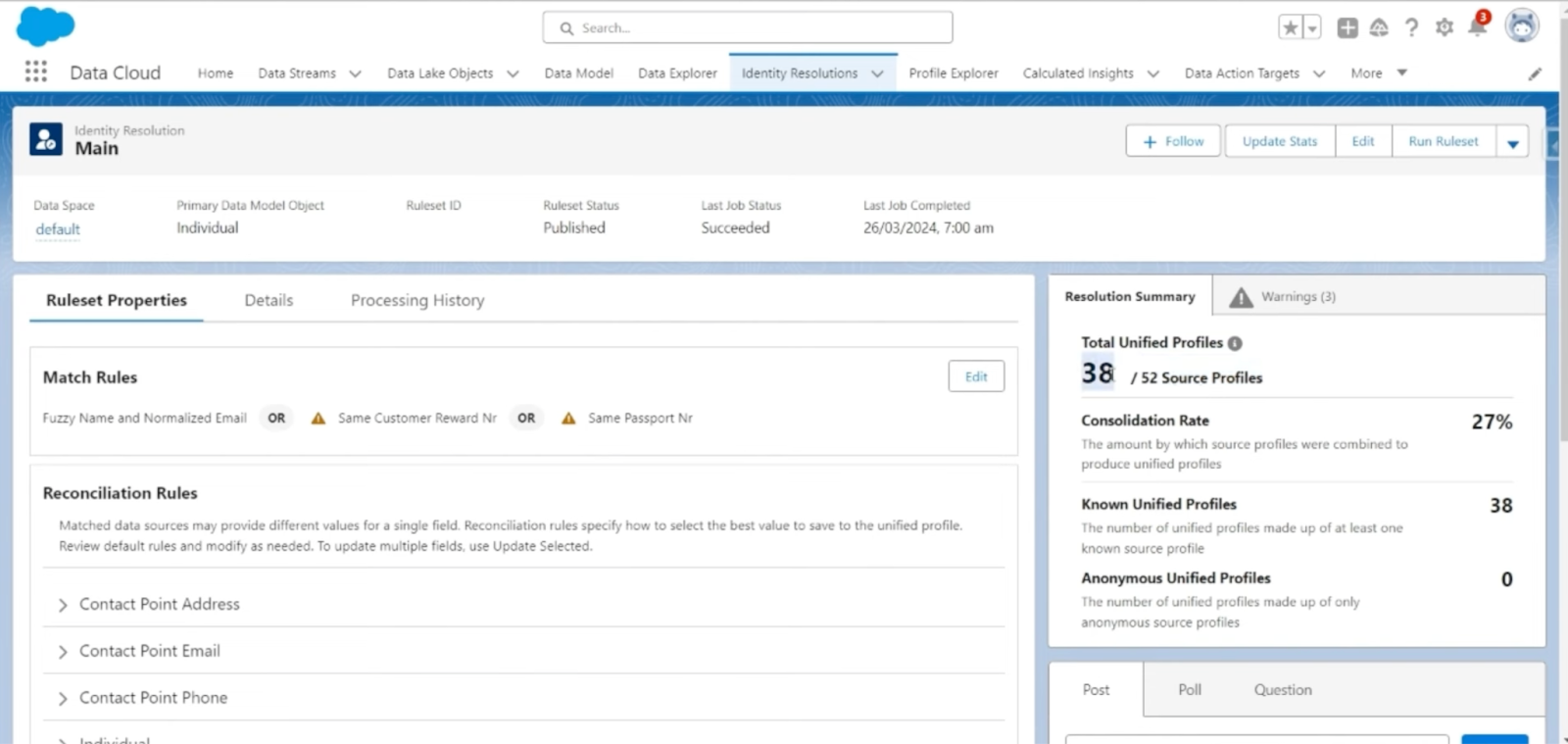Select the Poll tab in feed
The width and height of the screenshot is (1568, 744).
pyautogui.click(x=1190, y=689)
